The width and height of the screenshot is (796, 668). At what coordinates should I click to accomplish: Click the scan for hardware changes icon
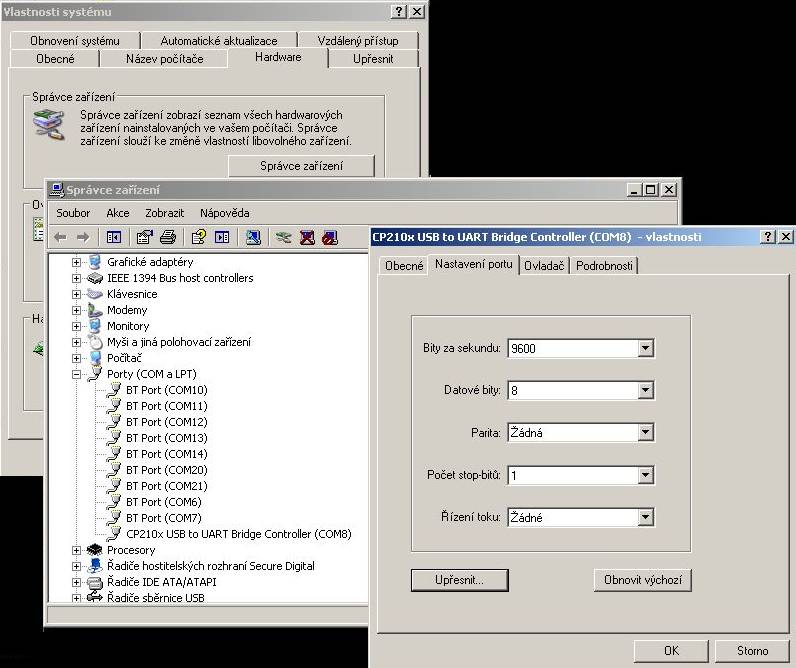coord(253,237)
